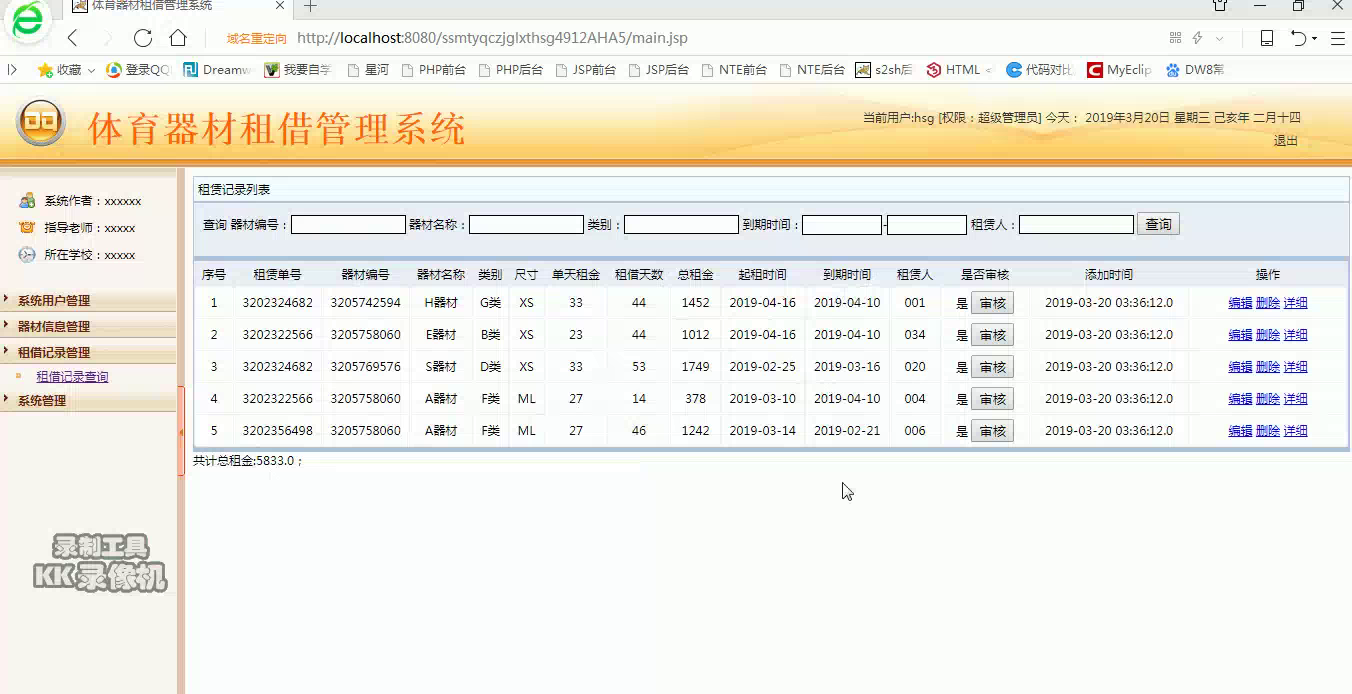Expand the bookmarks bar side arrow
The width and height of the screenshot is (1352, 694).
(12, 70)
